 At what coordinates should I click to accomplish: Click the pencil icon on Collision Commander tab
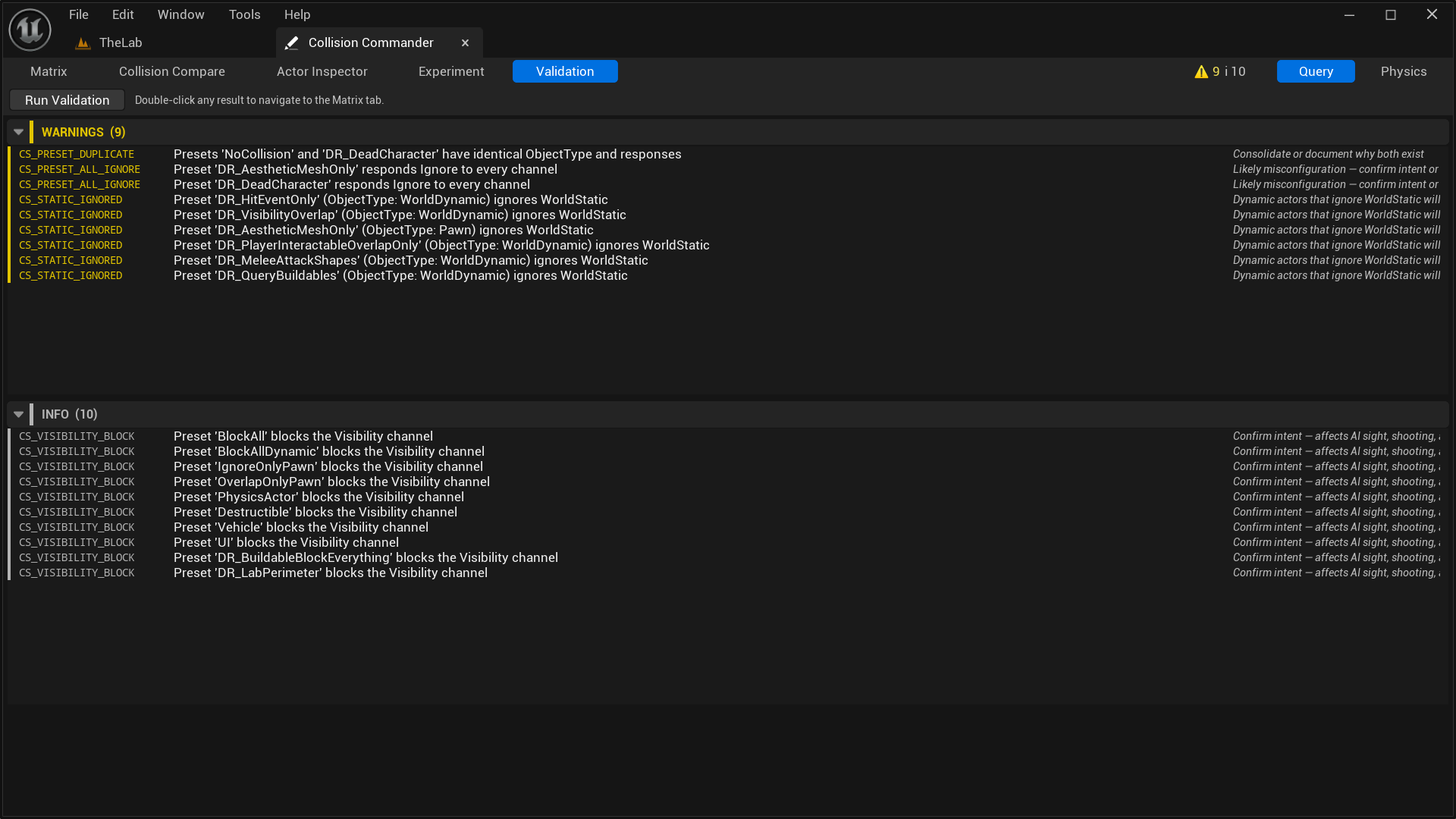292,42
